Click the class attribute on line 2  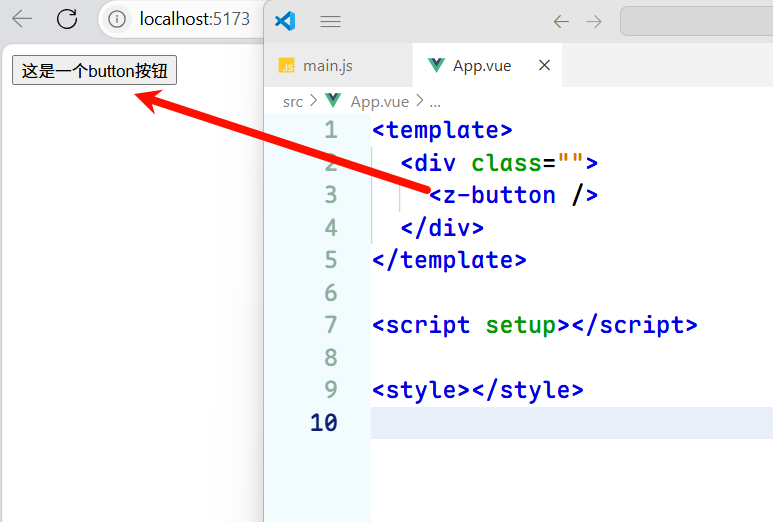[x=506, y=163]
